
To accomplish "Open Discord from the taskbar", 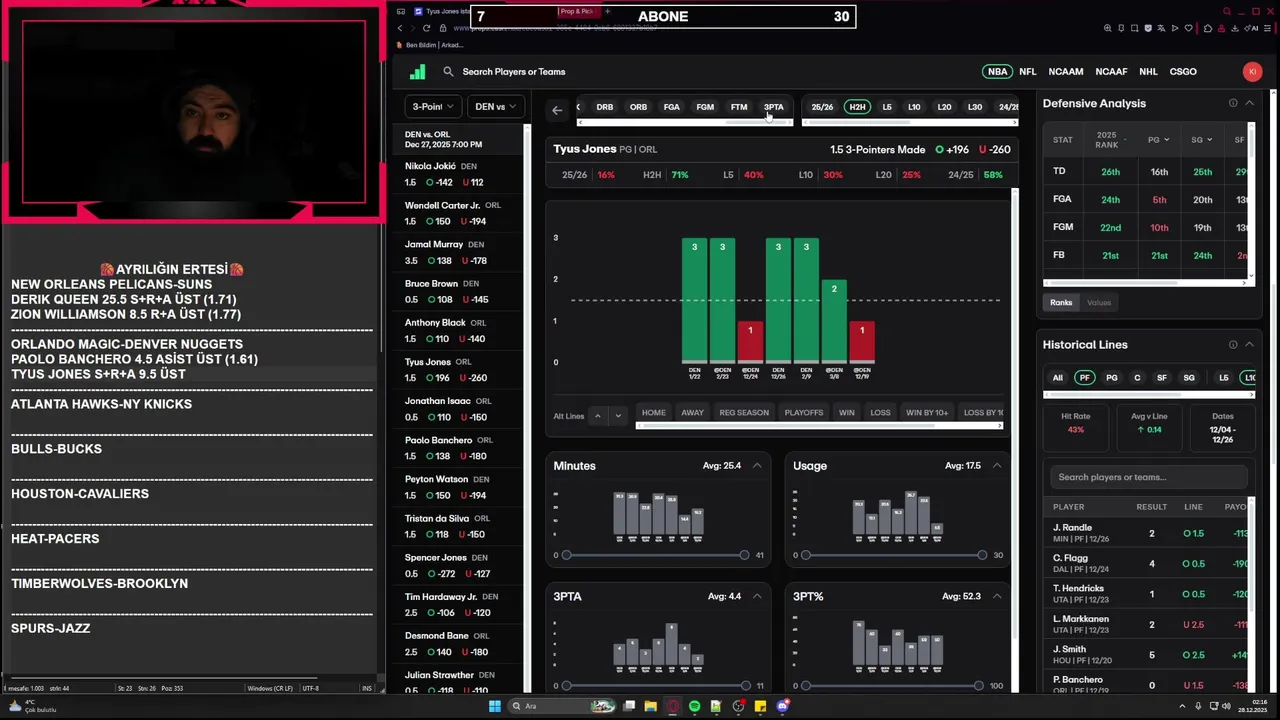I will (x=782, y=706).
